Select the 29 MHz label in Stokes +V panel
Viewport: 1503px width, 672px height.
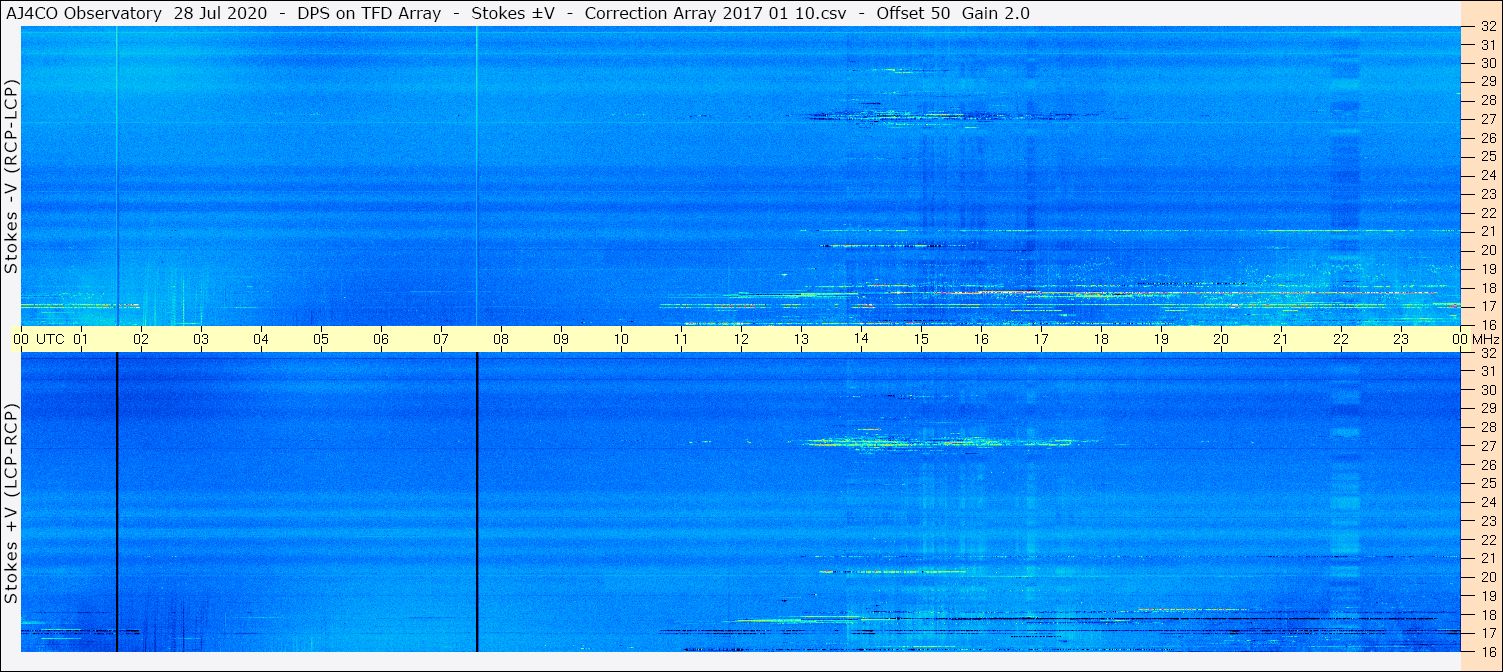click(x=1487, y=409)
